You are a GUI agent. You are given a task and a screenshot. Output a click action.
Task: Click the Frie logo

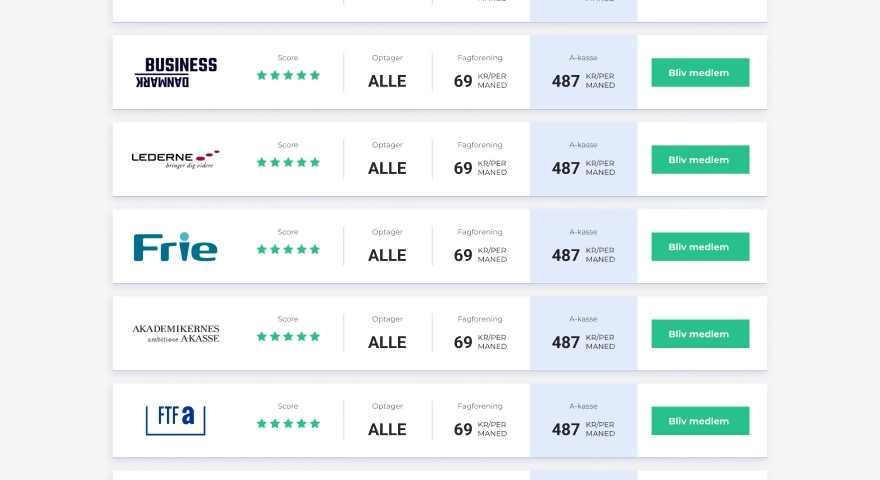pos(175,247)
